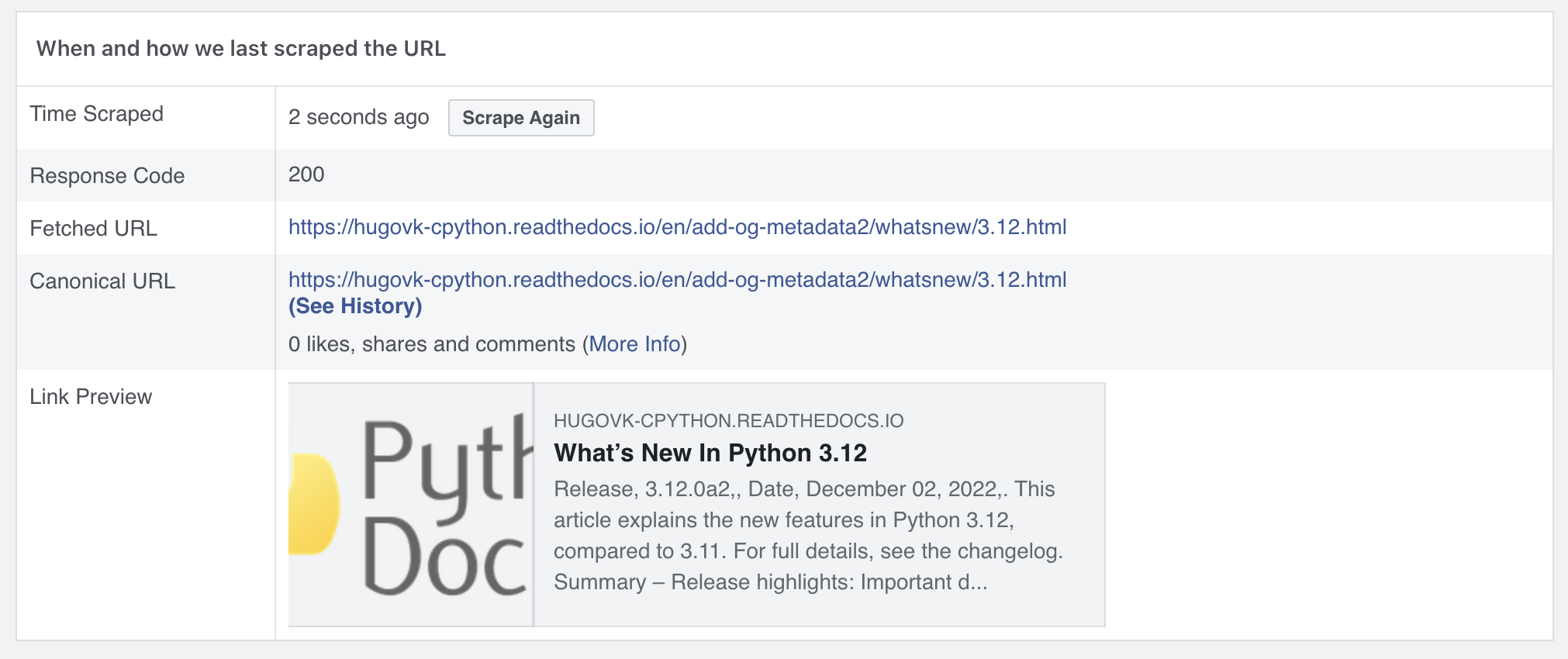This screenshot has height=659, width=1568.
Task: Click the 'When and how we last scraped' heading
Action: 241,48
